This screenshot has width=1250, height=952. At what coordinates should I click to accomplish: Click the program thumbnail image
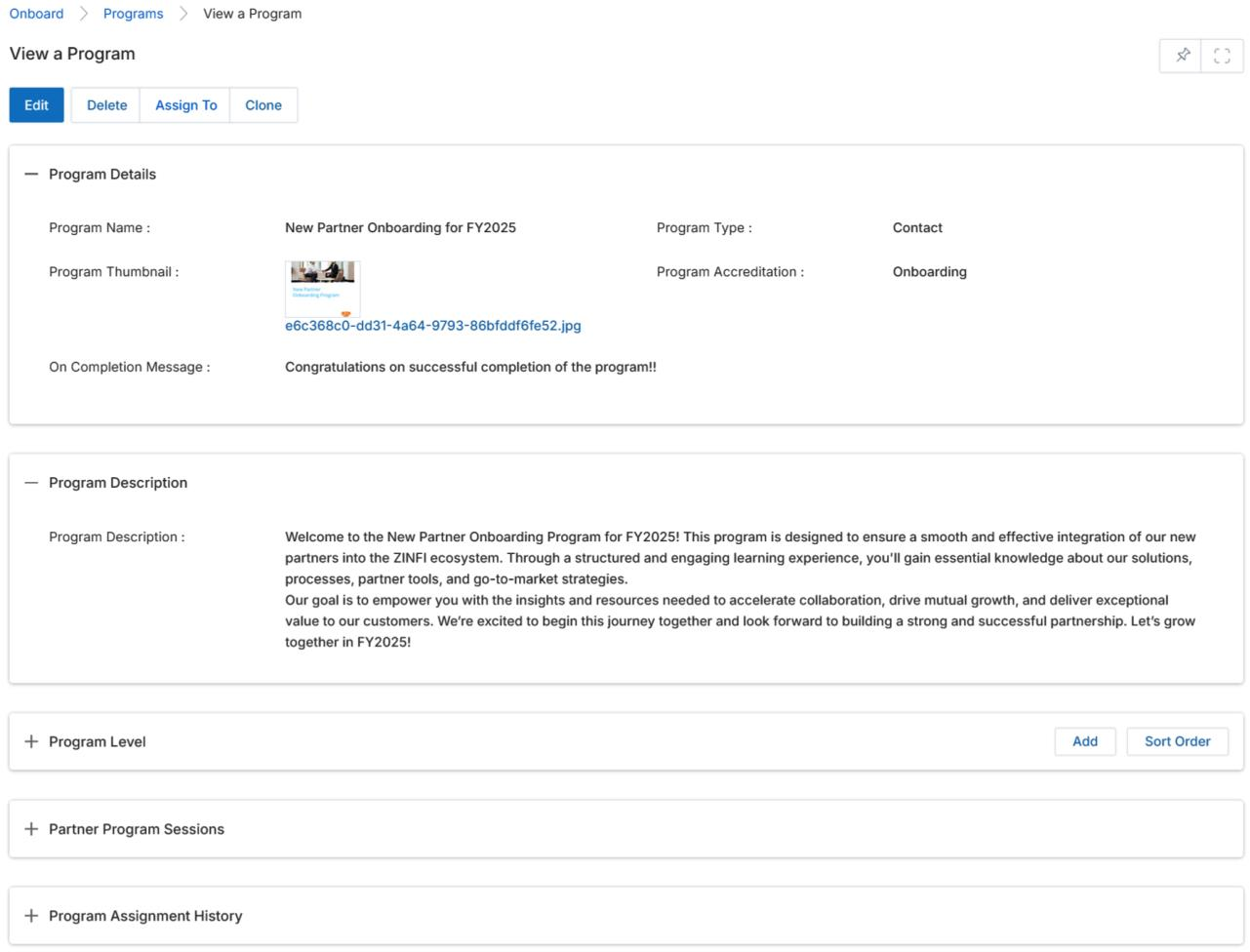tap(323, 289)
